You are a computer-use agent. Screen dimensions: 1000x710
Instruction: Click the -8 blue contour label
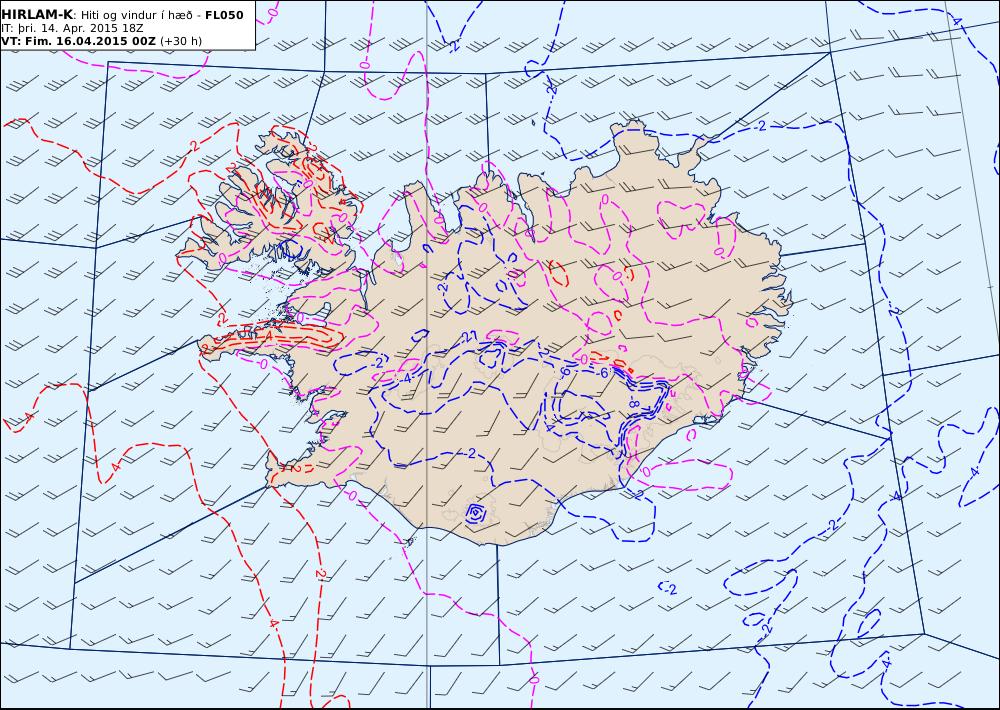pos(634,403)
